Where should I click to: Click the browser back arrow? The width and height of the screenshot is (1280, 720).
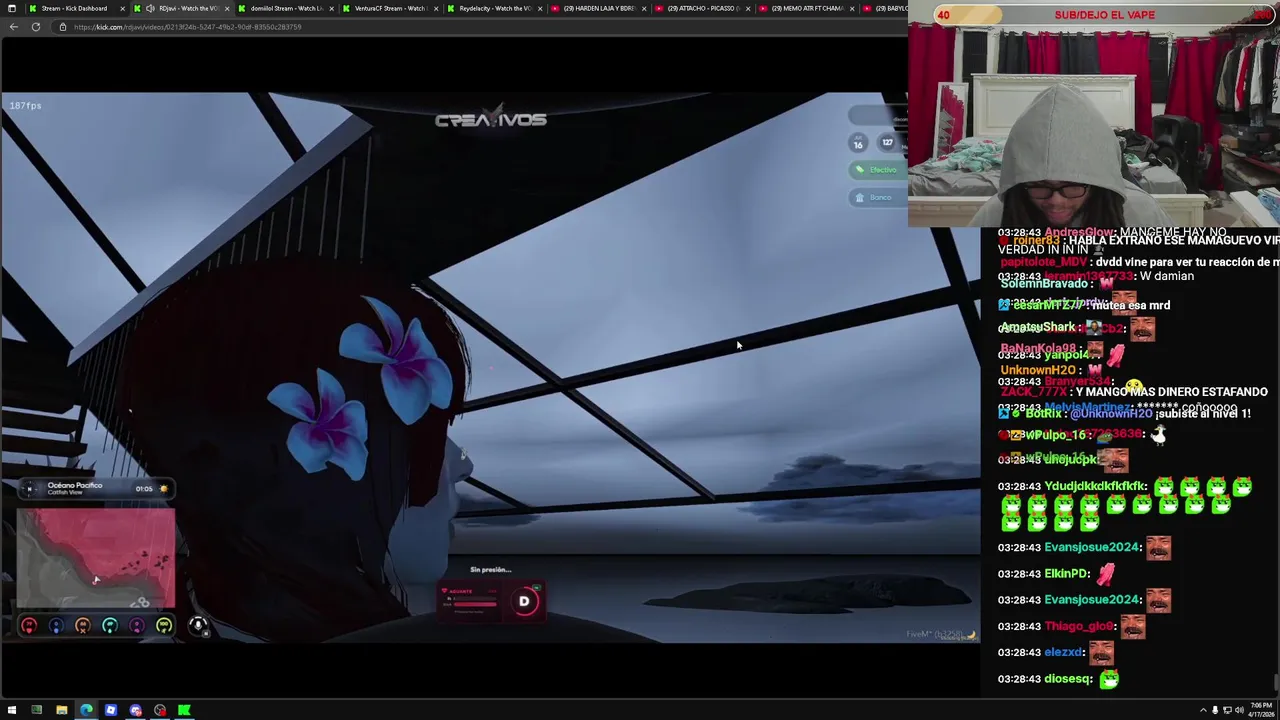click(13, 27)
